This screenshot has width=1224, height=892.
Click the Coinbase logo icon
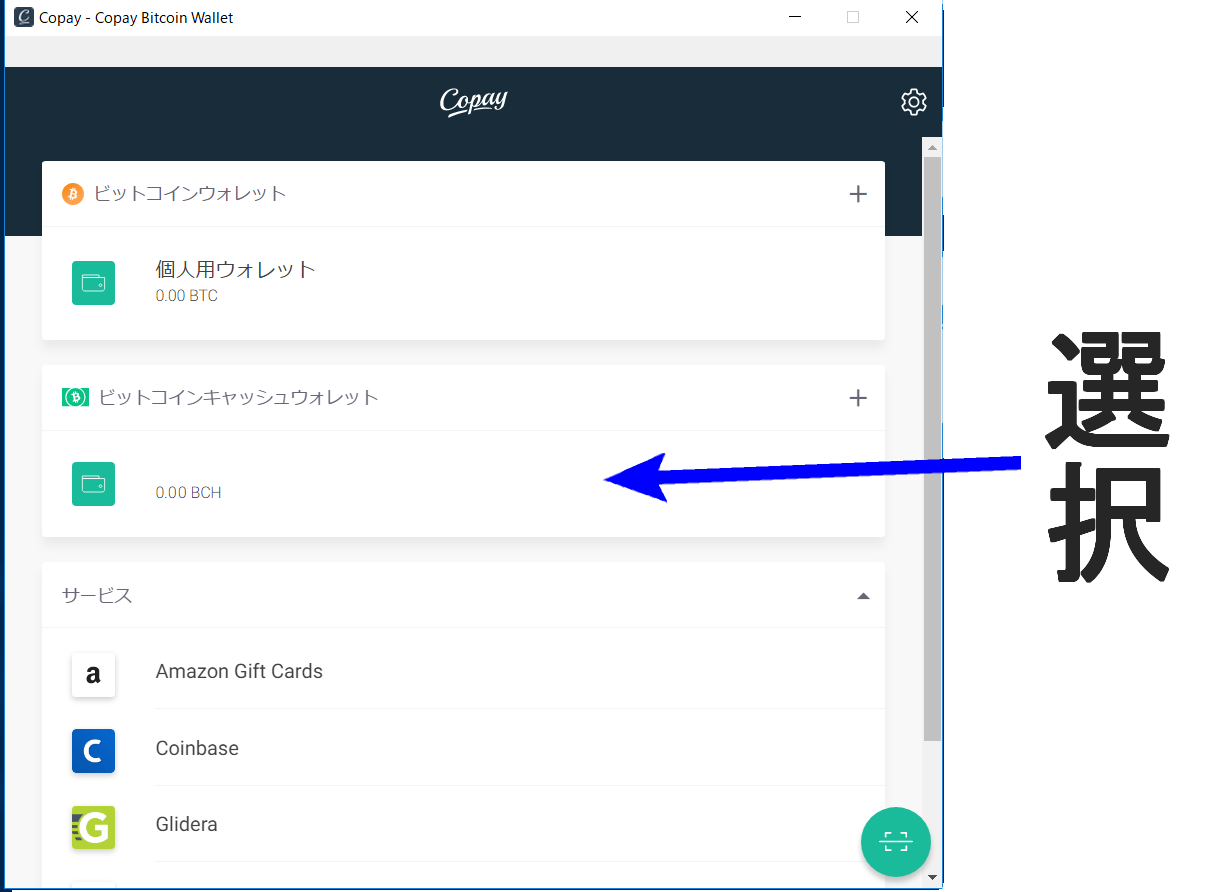(93, 751)
